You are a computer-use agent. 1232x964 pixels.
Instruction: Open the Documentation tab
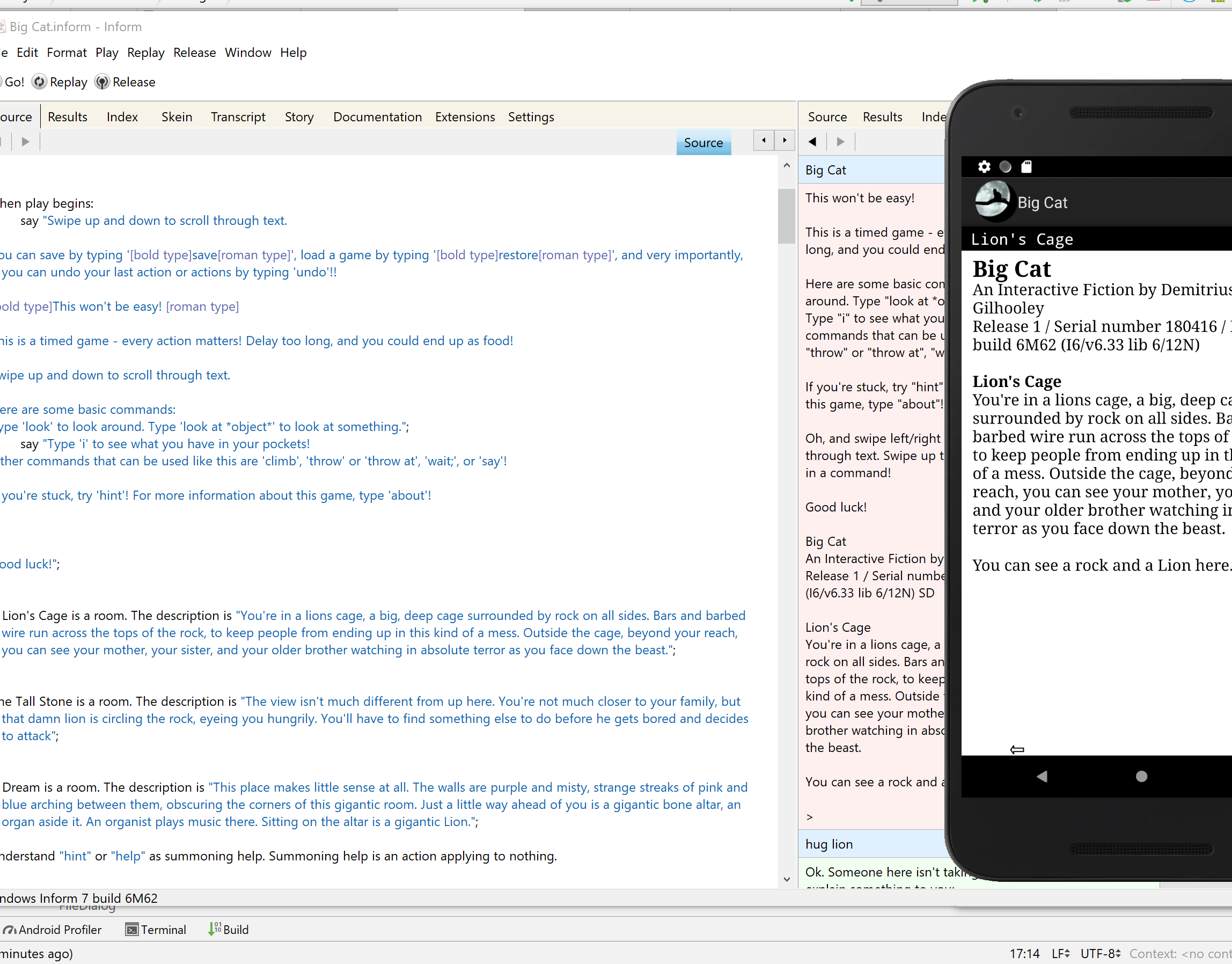(x=377, y=117)
